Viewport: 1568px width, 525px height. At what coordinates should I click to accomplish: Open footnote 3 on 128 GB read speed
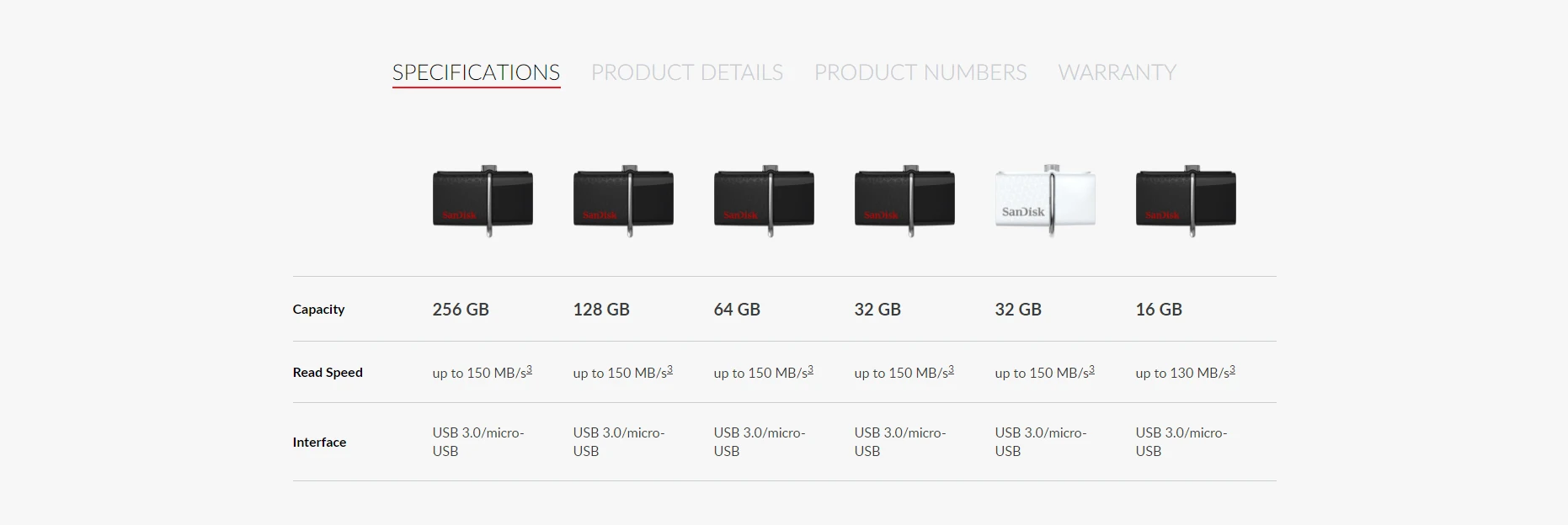pyautogui.click(x=669, y=369)
